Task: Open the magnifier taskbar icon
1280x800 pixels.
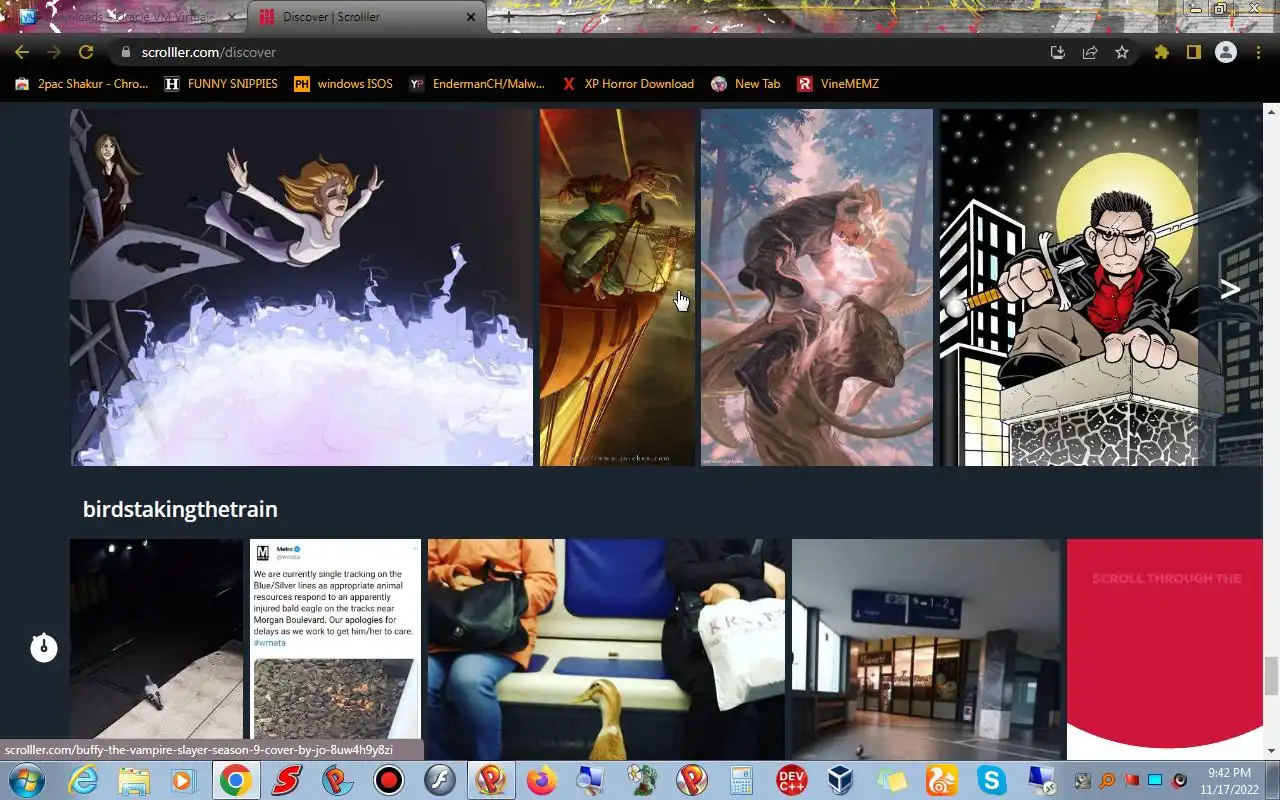Action: click(x=1107, y=781)
